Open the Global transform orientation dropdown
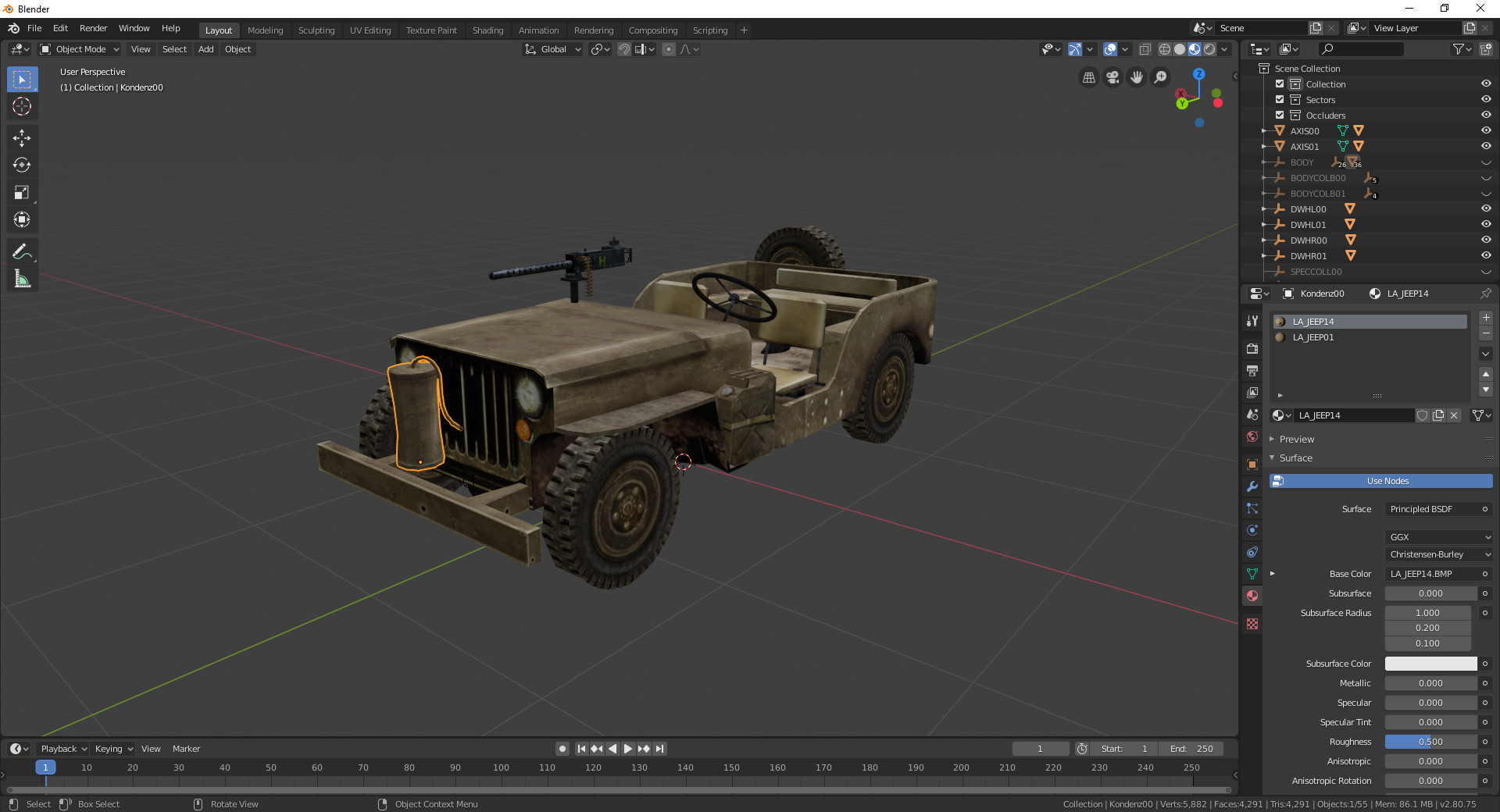Screen dimensions: 1500x812 point(553,49)
